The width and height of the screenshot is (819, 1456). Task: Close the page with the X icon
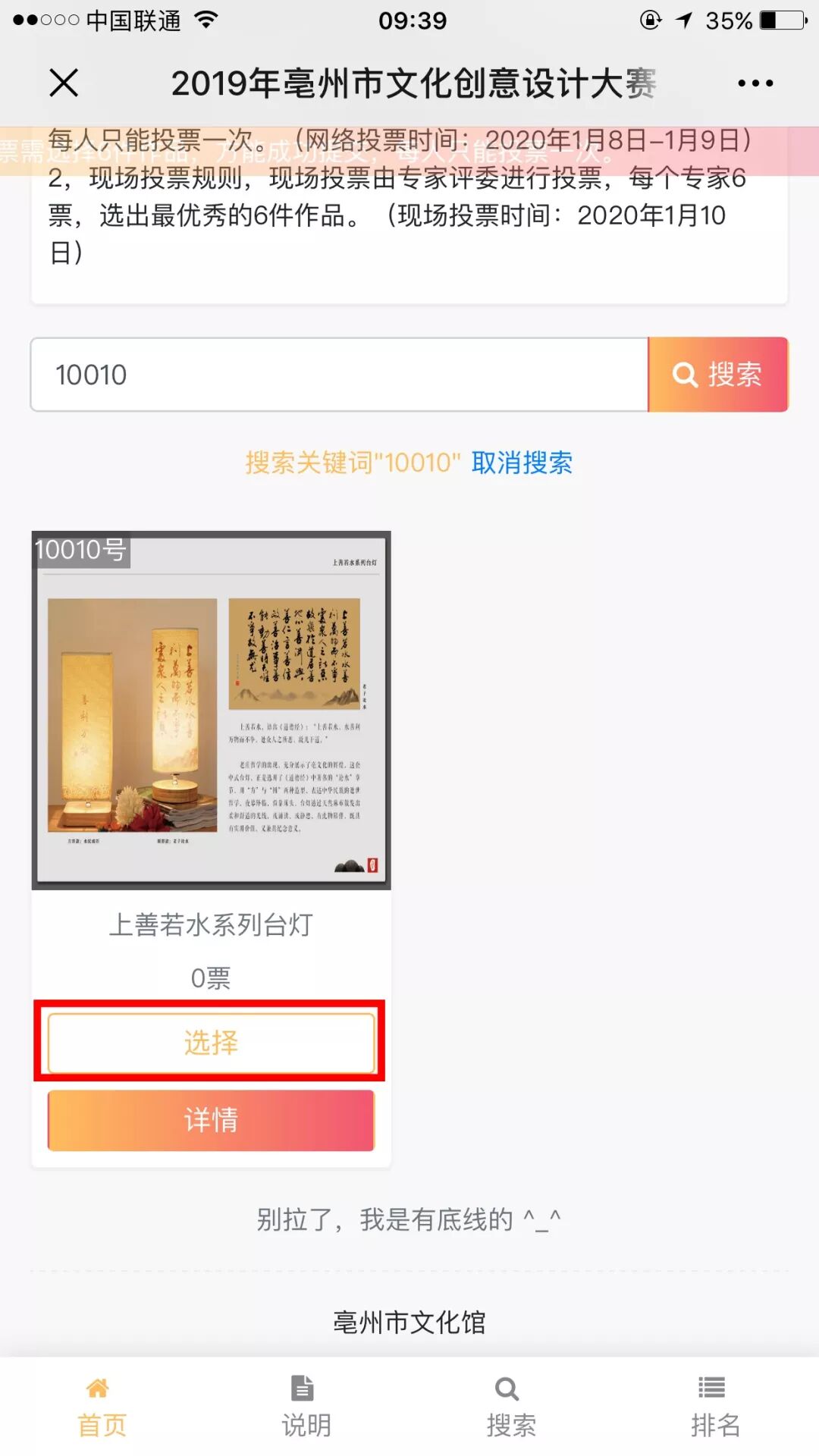coord(64,83)
